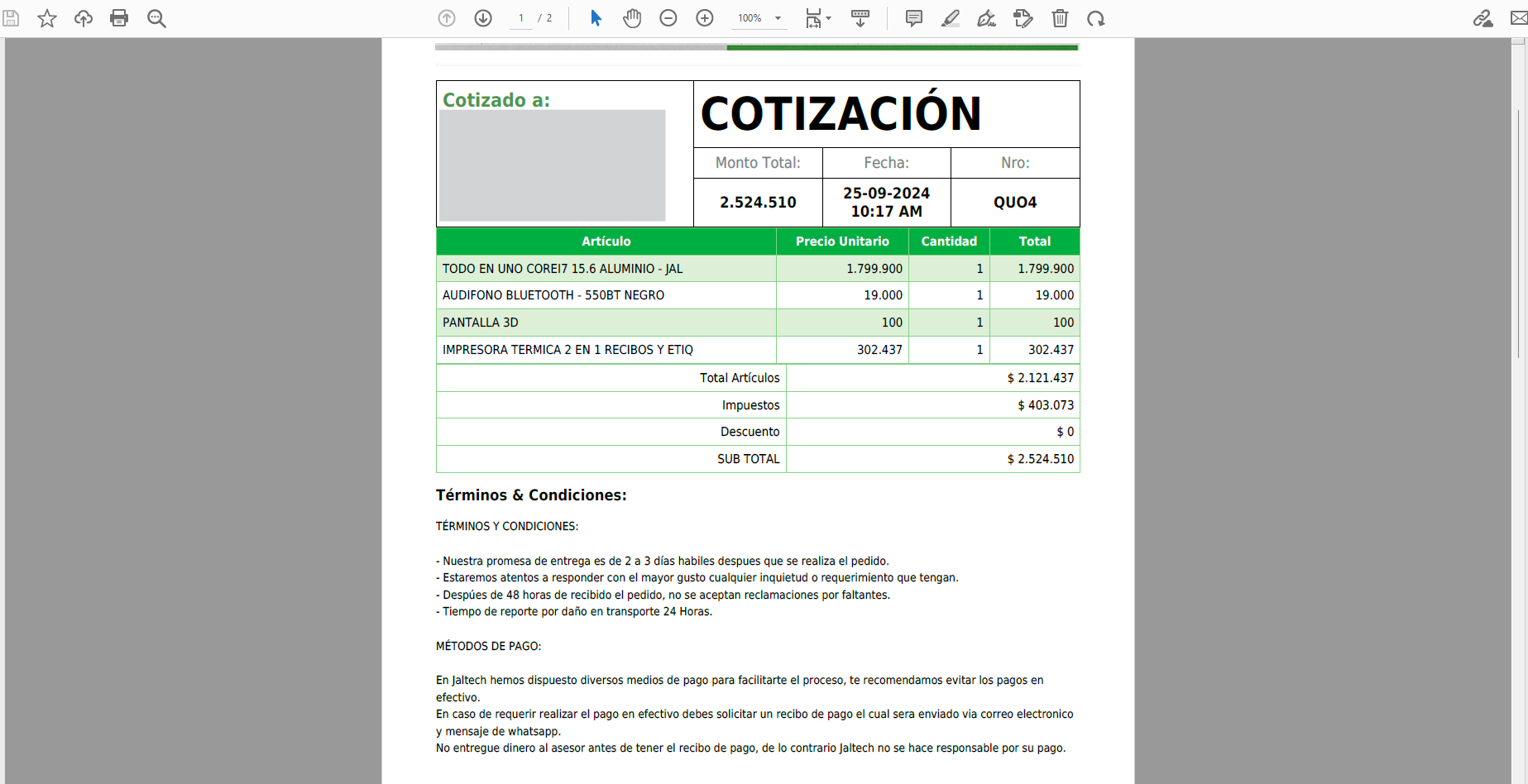The width and height of the screenshot is (1528, 784).
Task: Rotate the page with rotate icon
Action: tap(1096, 18)
